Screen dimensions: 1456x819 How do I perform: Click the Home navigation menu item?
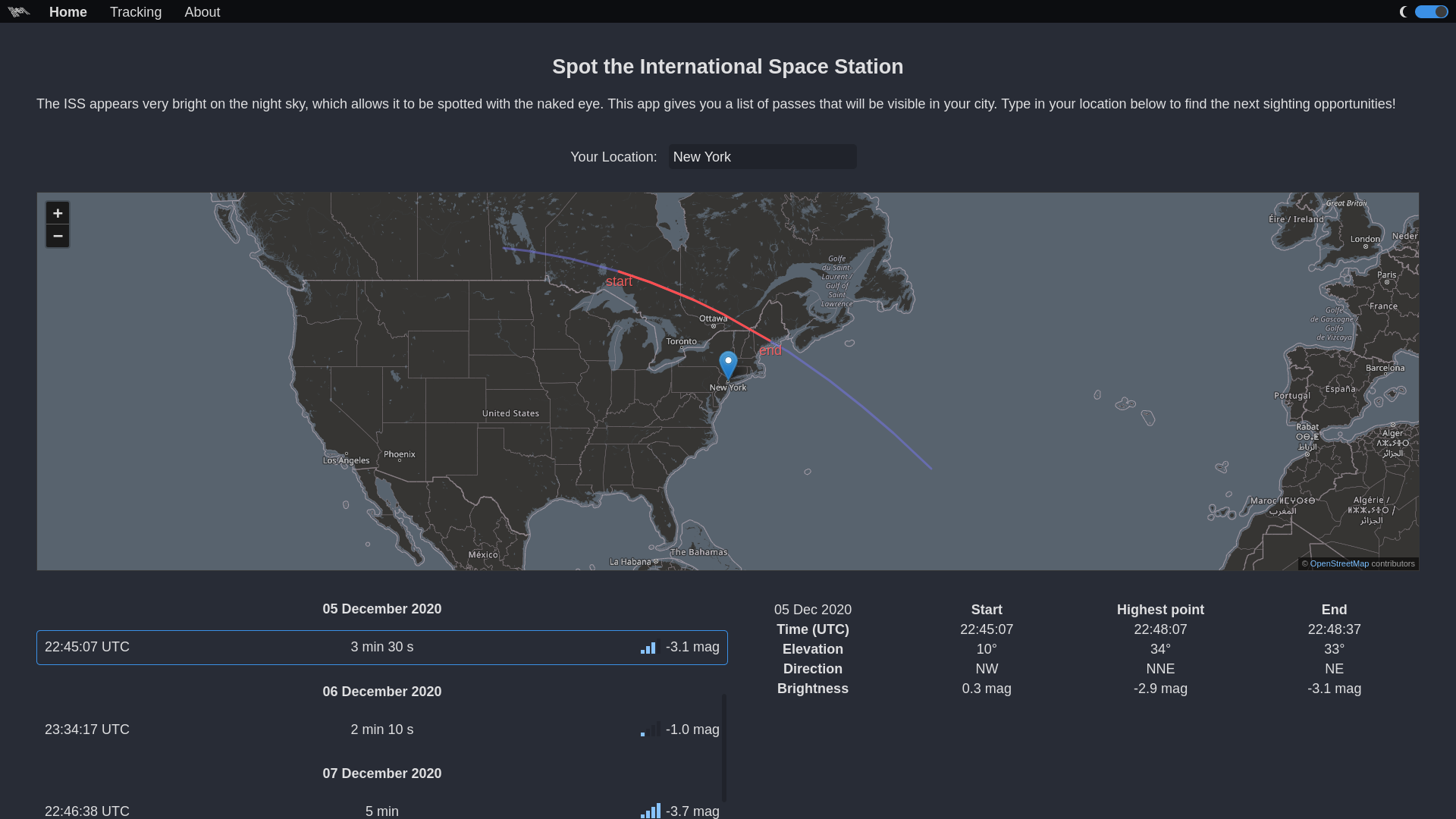pyautogui.click(x=68, y=12)
